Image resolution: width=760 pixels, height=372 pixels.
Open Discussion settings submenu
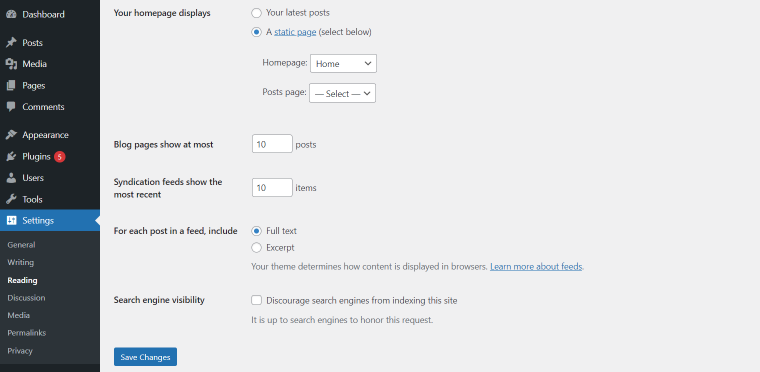26,298
